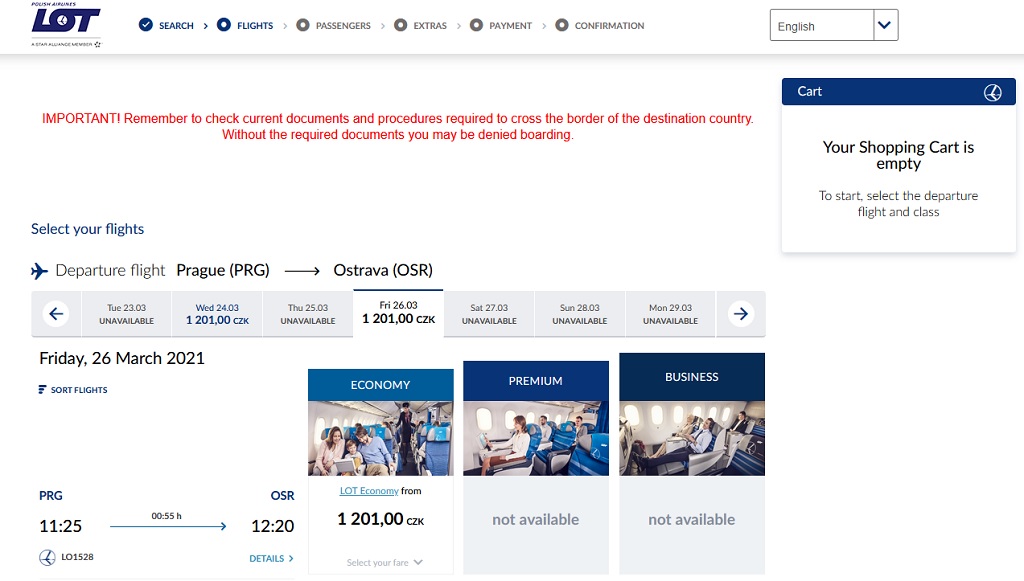The height and width of the screenshot is (581, 1024).
Task: Select the Thu 25.03 date tab
Action: click(308, 314)
